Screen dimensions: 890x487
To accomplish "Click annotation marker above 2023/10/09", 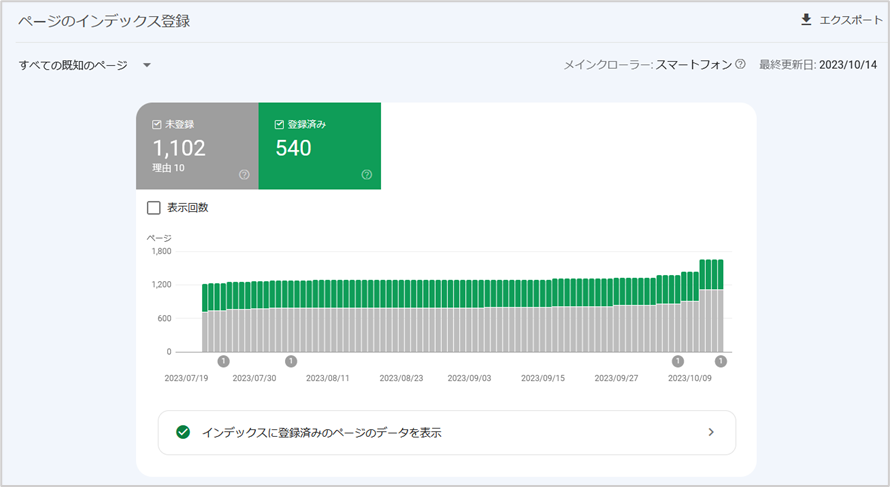I will click(x=678, y=361).
